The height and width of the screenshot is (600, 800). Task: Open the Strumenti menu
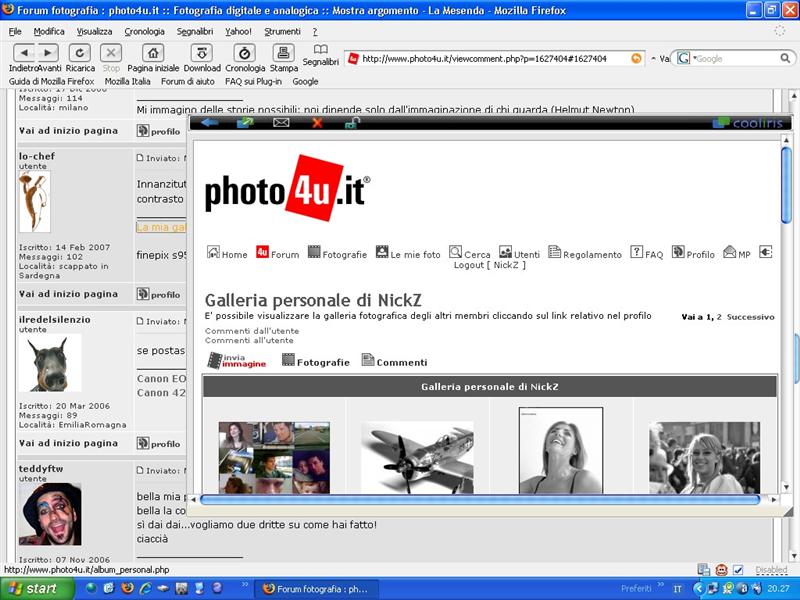click(282, 32)
